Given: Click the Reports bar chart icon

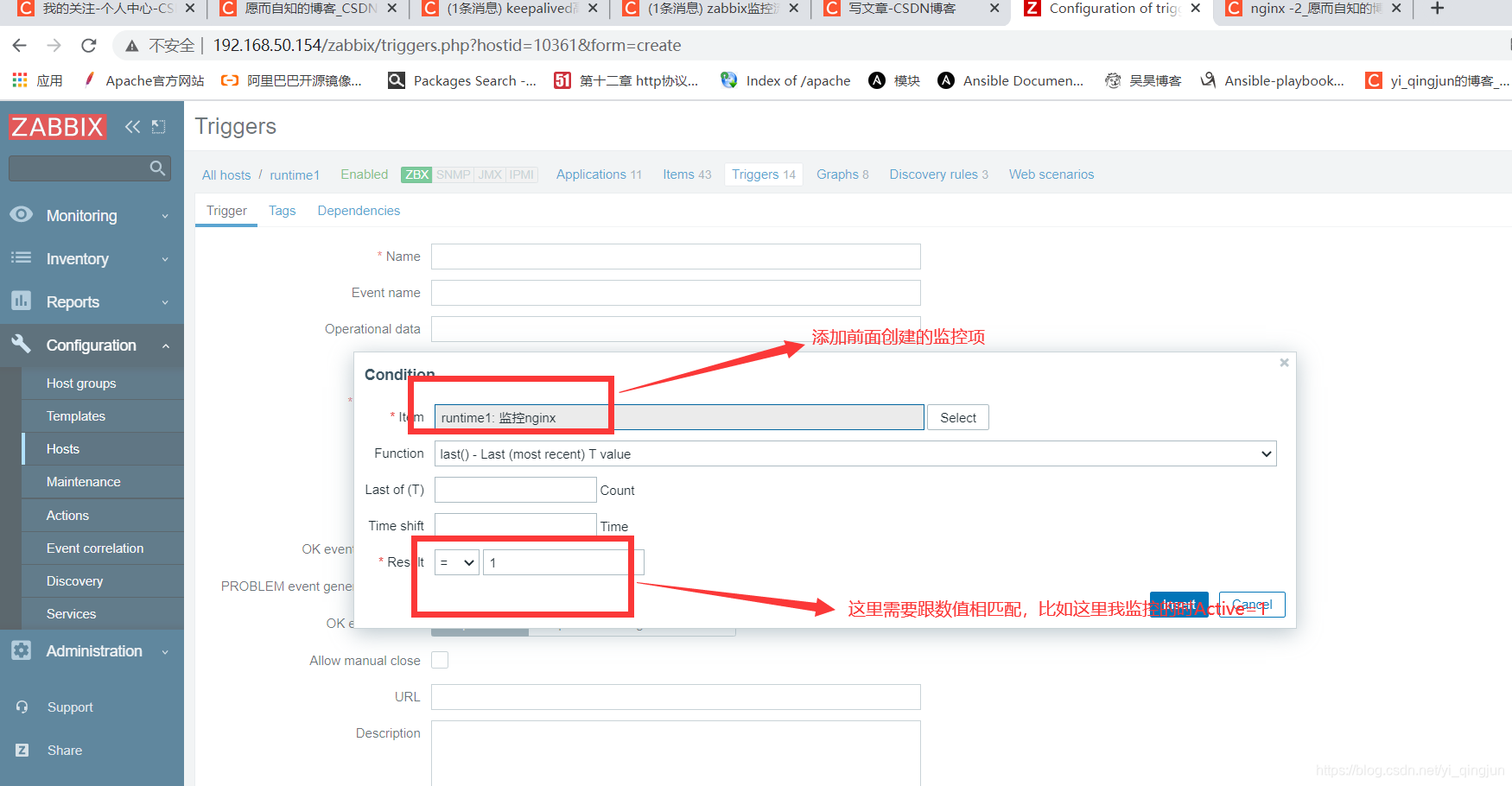Looking at the screenshot, I should pos(22,301).
